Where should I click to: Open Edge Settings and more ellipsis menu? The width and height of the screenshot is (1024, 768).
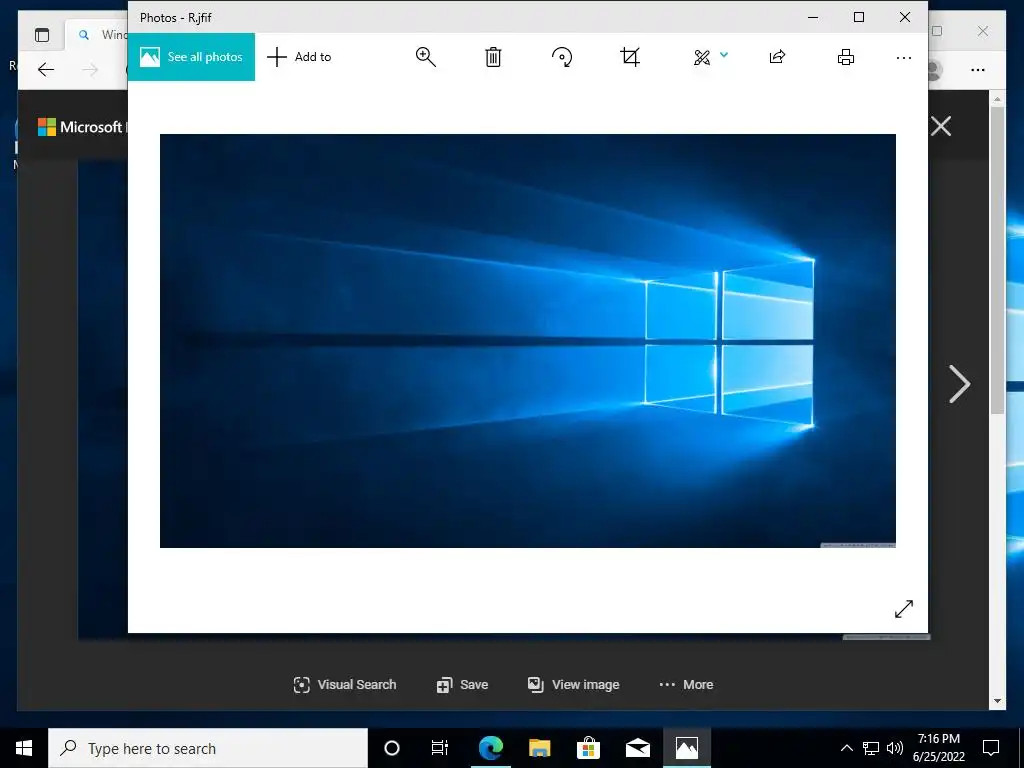point(978,70)
